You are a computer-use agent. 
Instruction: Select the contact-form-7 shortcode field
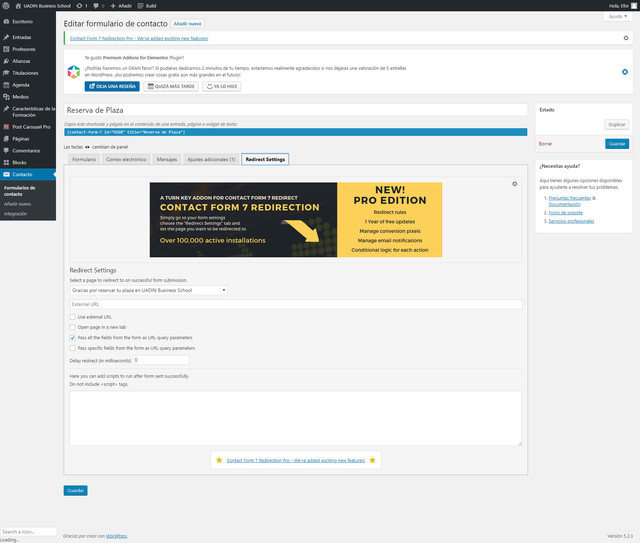pyautogui.click(x=296, y=132)
